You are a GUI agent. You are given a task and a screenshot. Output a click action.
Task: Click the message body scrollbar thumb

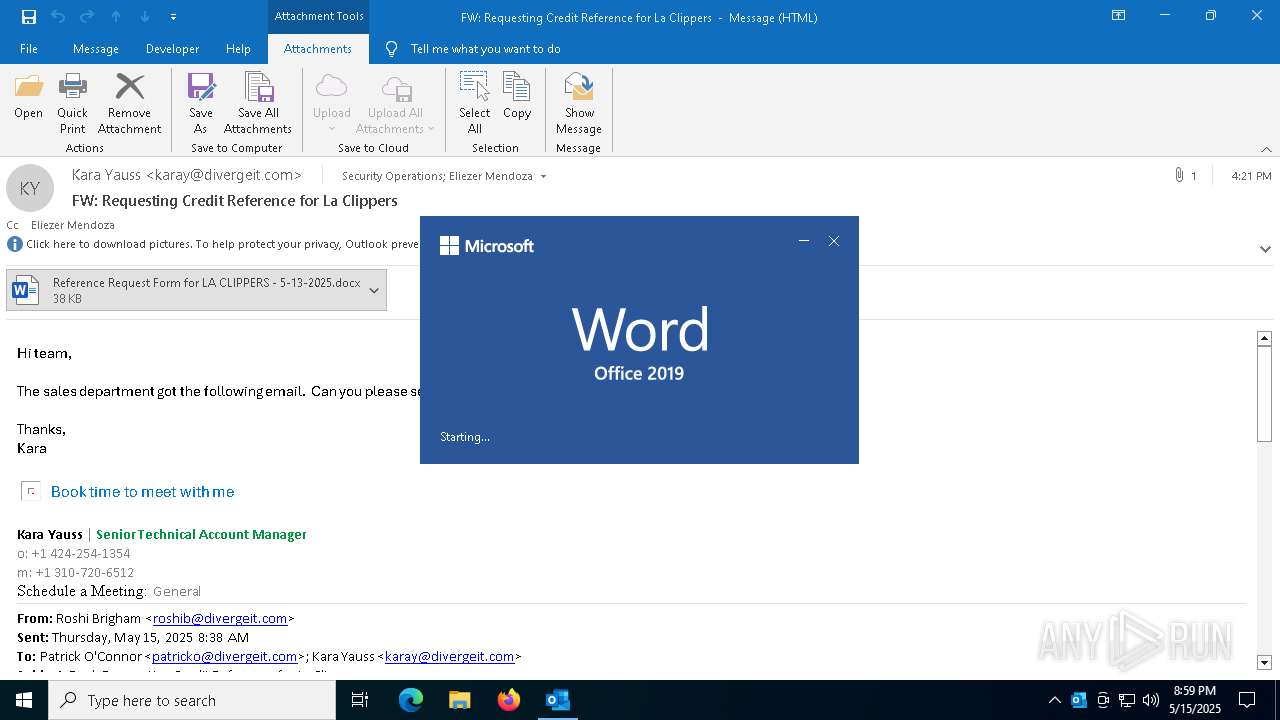(1264, 394)
